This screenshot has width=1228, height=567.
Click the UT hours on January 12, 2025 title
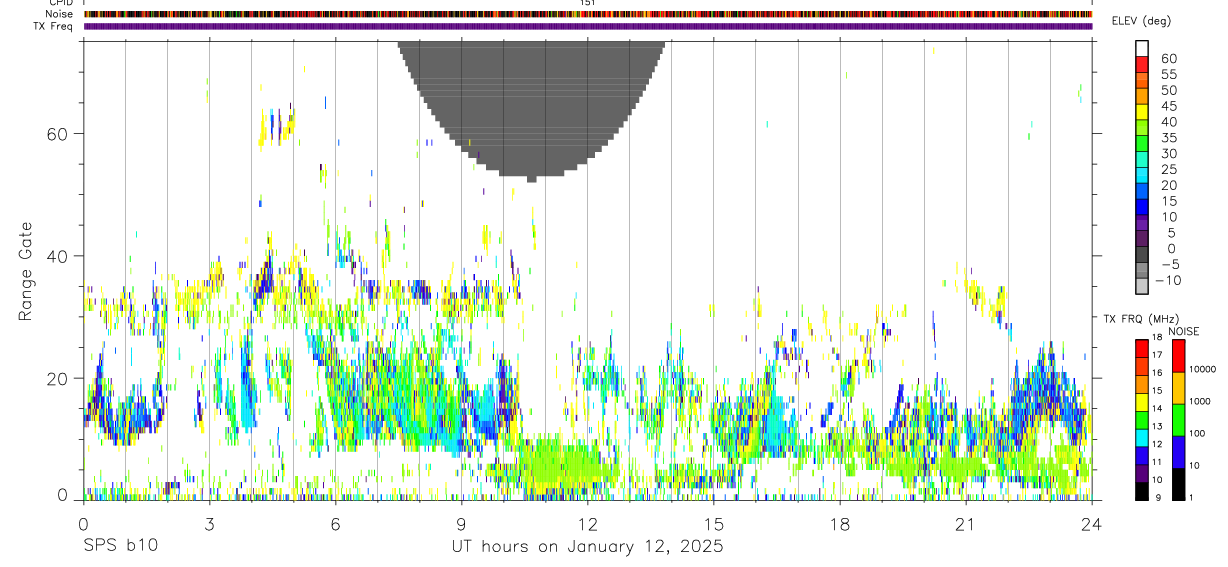point(588,547)
